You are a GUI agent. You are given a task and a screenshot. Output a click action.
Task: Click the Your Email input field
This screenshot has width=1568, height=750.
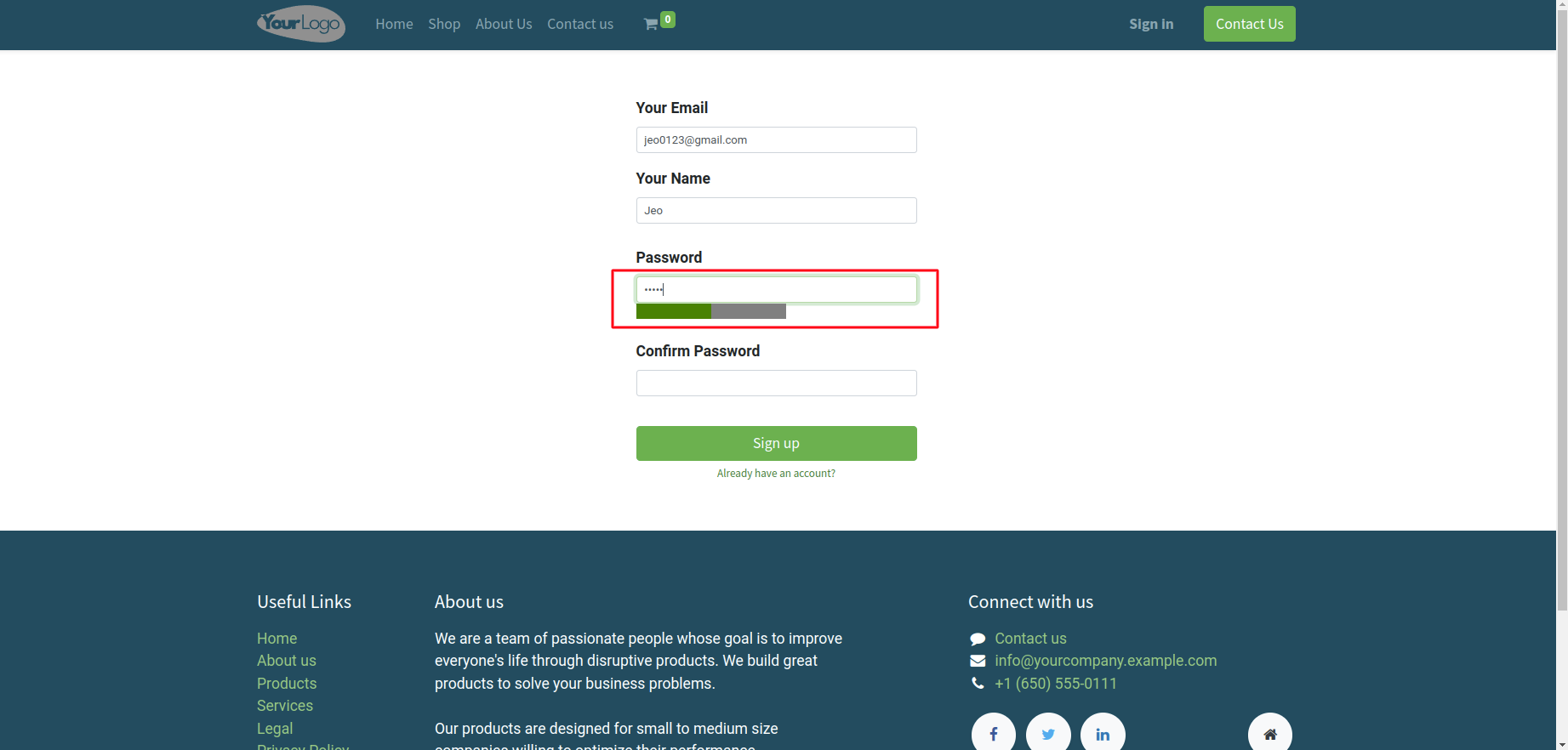pos(776,140)
